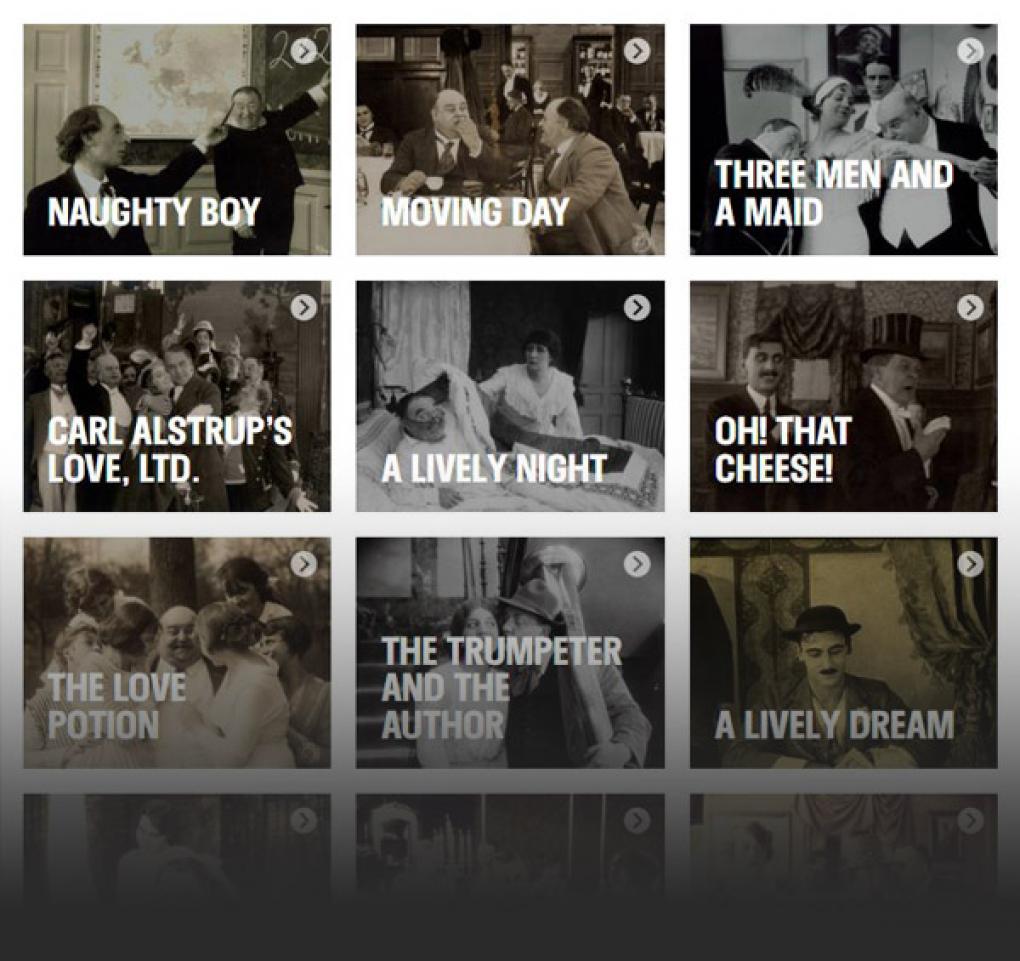Click arrow icon on faded bottom-left film card
The height and width of the screenshot is (961, 1020).
coord(304,820)
